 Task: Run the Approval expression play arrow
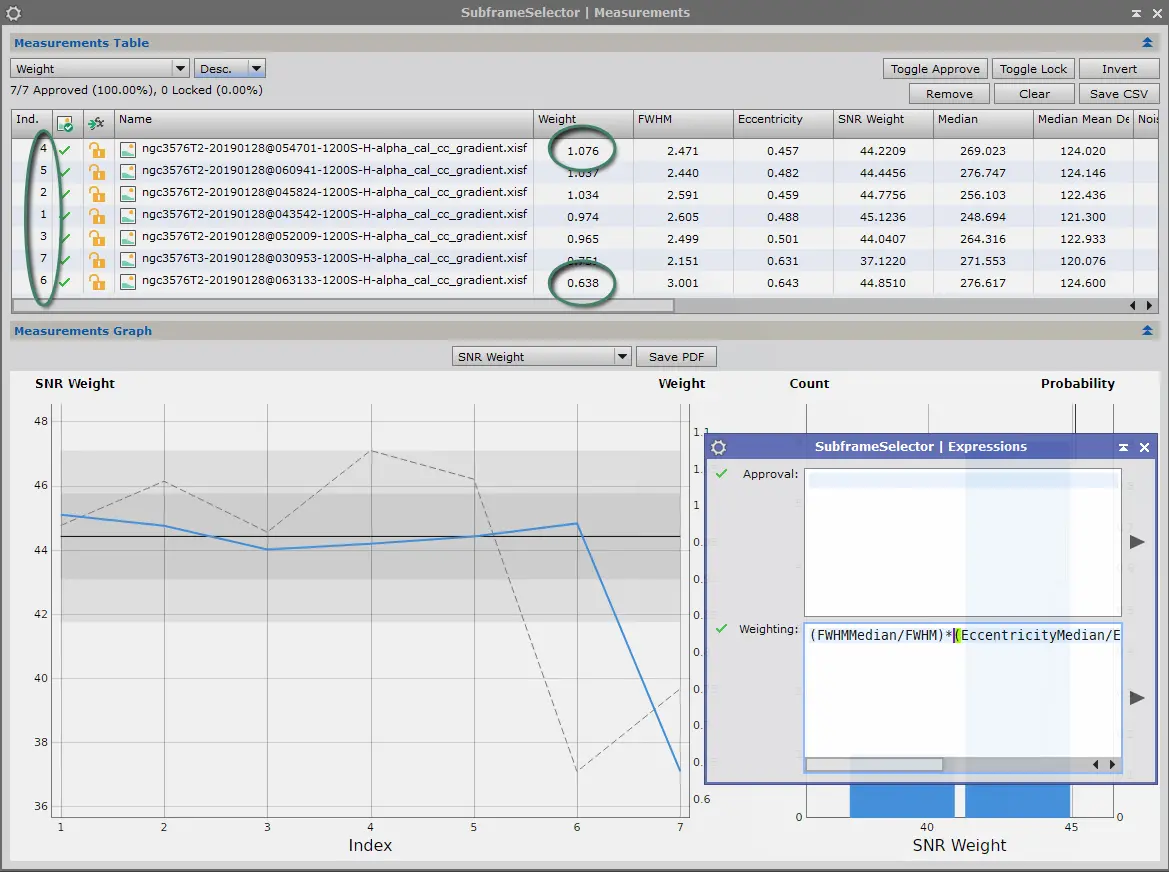(x=1137, y=542)
